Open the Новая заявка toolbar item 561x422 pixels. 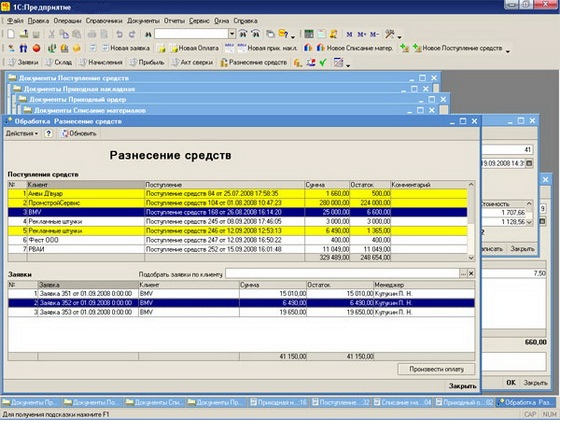(126, 48)
